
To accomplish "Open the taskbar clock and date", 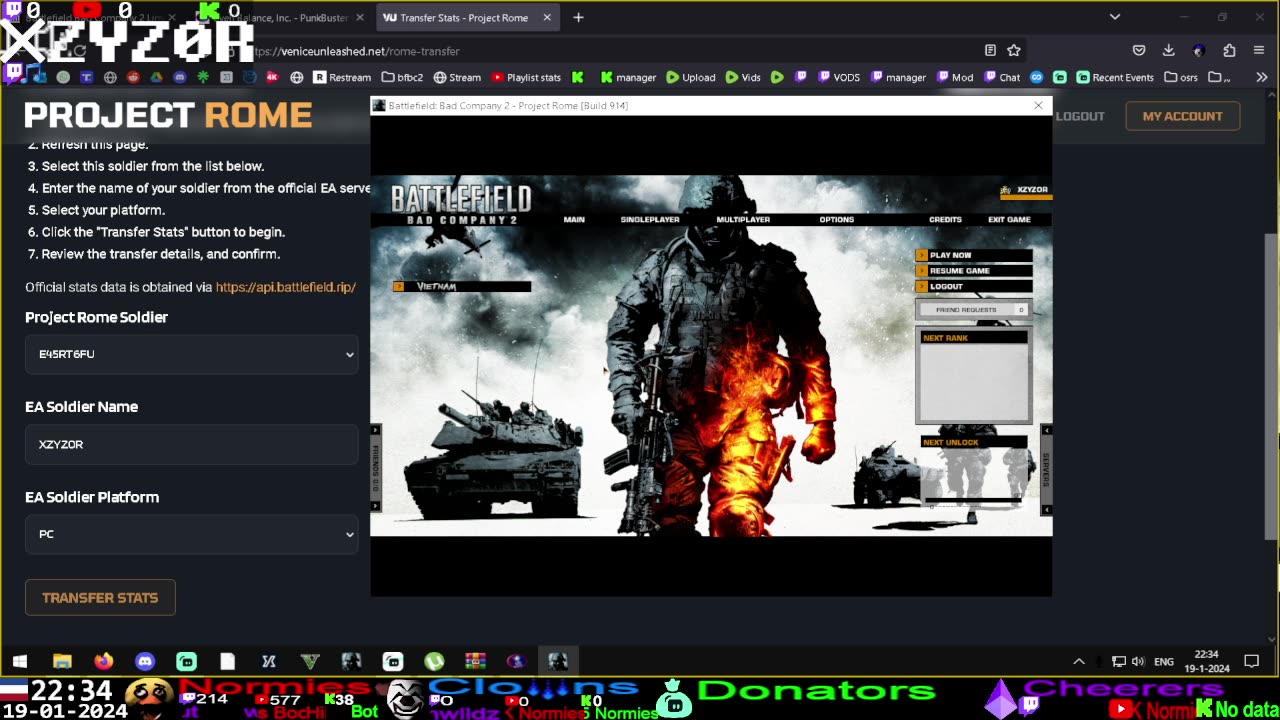I will [x=1206, y=661].
